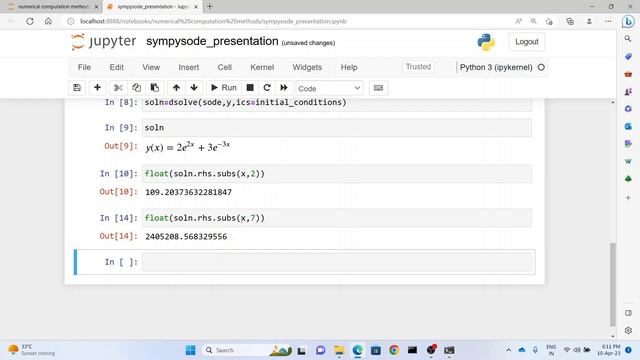This screenshot has height=360, width=640.
Task: Restart kernel and run all cells
Action: 284,88
